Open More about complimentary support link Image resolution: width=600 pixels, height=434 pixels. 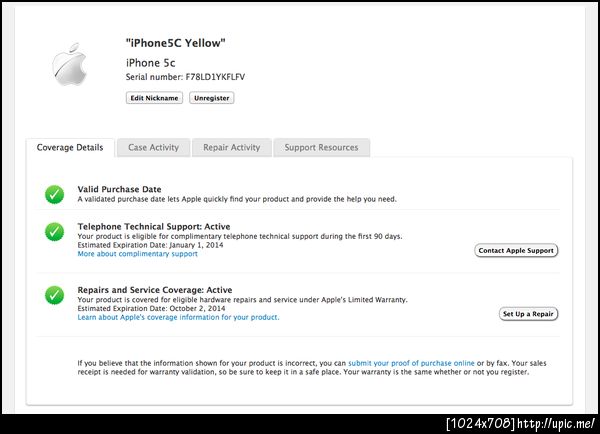pos(138,254)
